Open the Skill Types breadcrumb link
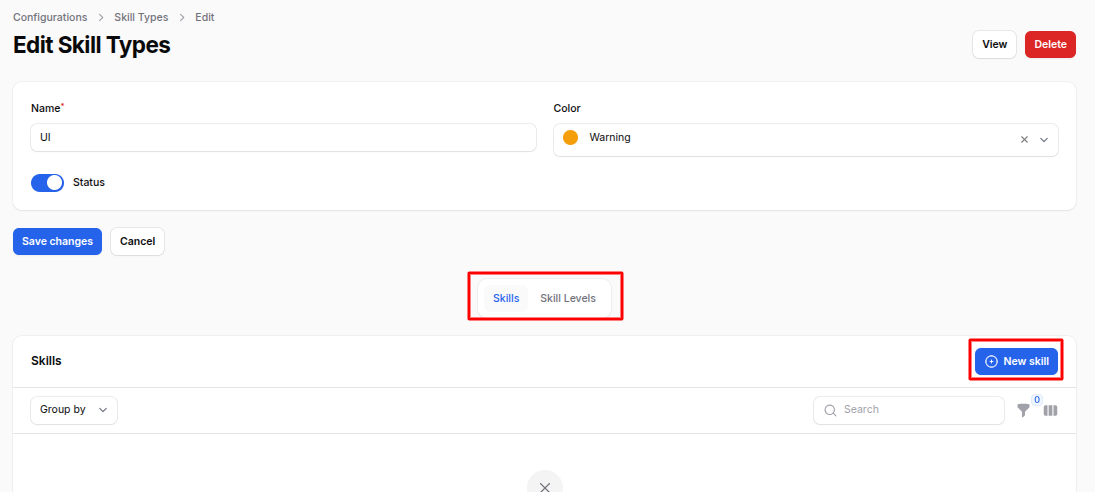1095x492 pixels. pos(141,18)
